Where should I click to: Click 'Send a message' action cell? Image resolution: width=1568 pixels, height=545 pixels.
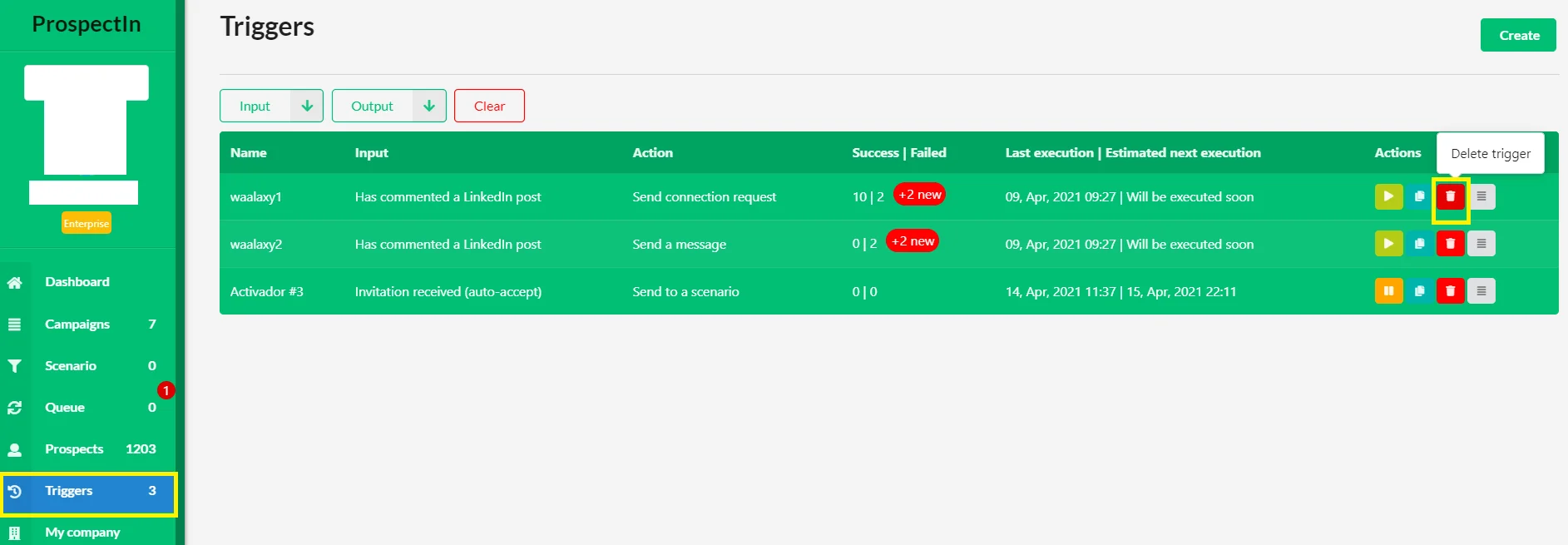coord(679,245)
